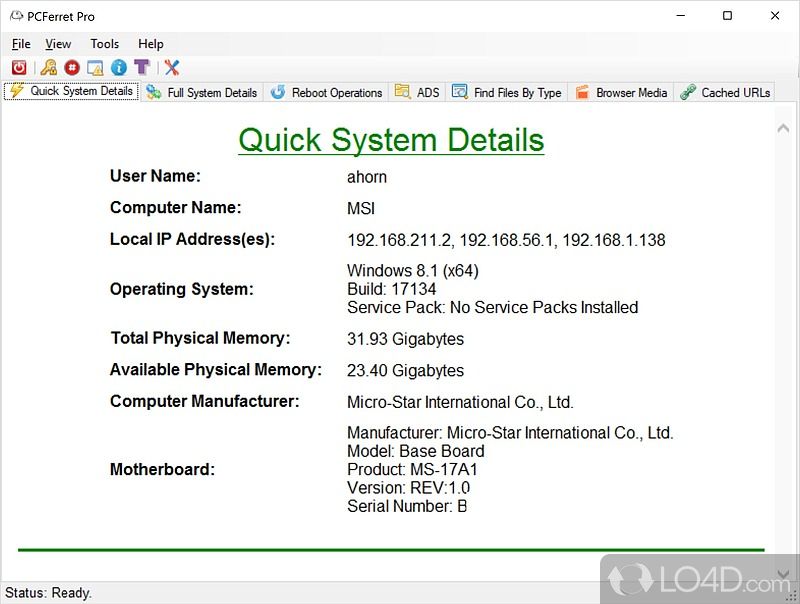Click the PCFerret Pro title bar app icon
This screenshot has width=800, height=604.
point(18,16)
